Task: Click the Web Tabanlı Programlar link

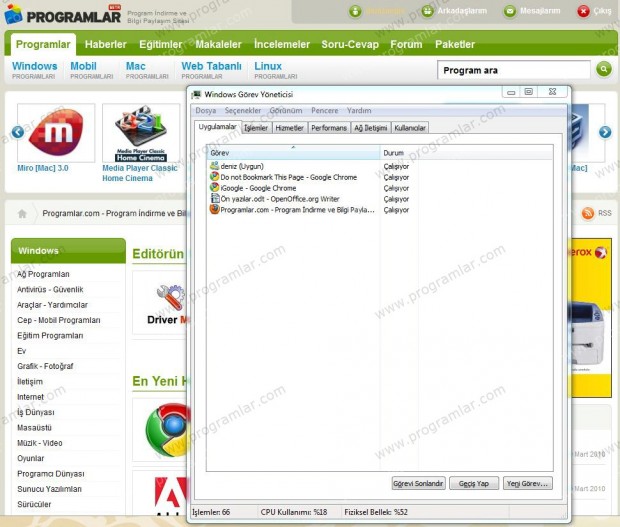Action: tap(211, 70)
